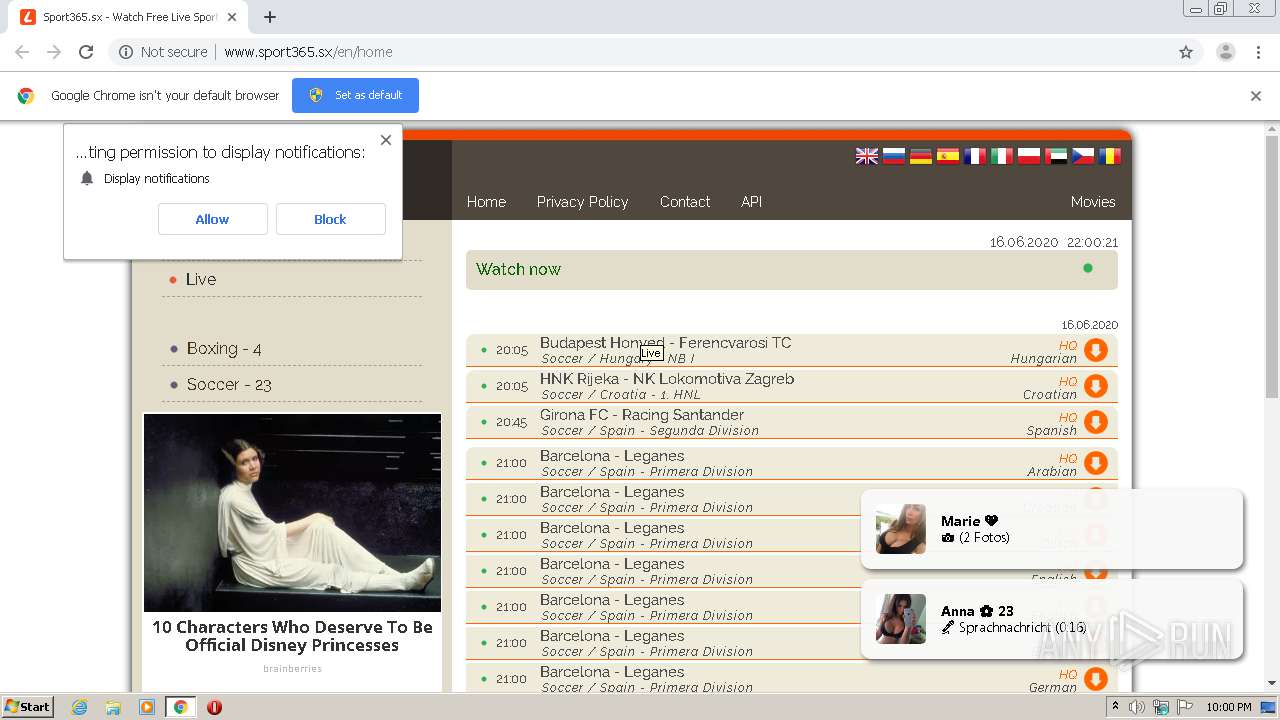Image resolution: width=1280 pixels, height=720 pixels.
Task: Open Marie's 2 Fotos notification
Action: [1052, 529]
